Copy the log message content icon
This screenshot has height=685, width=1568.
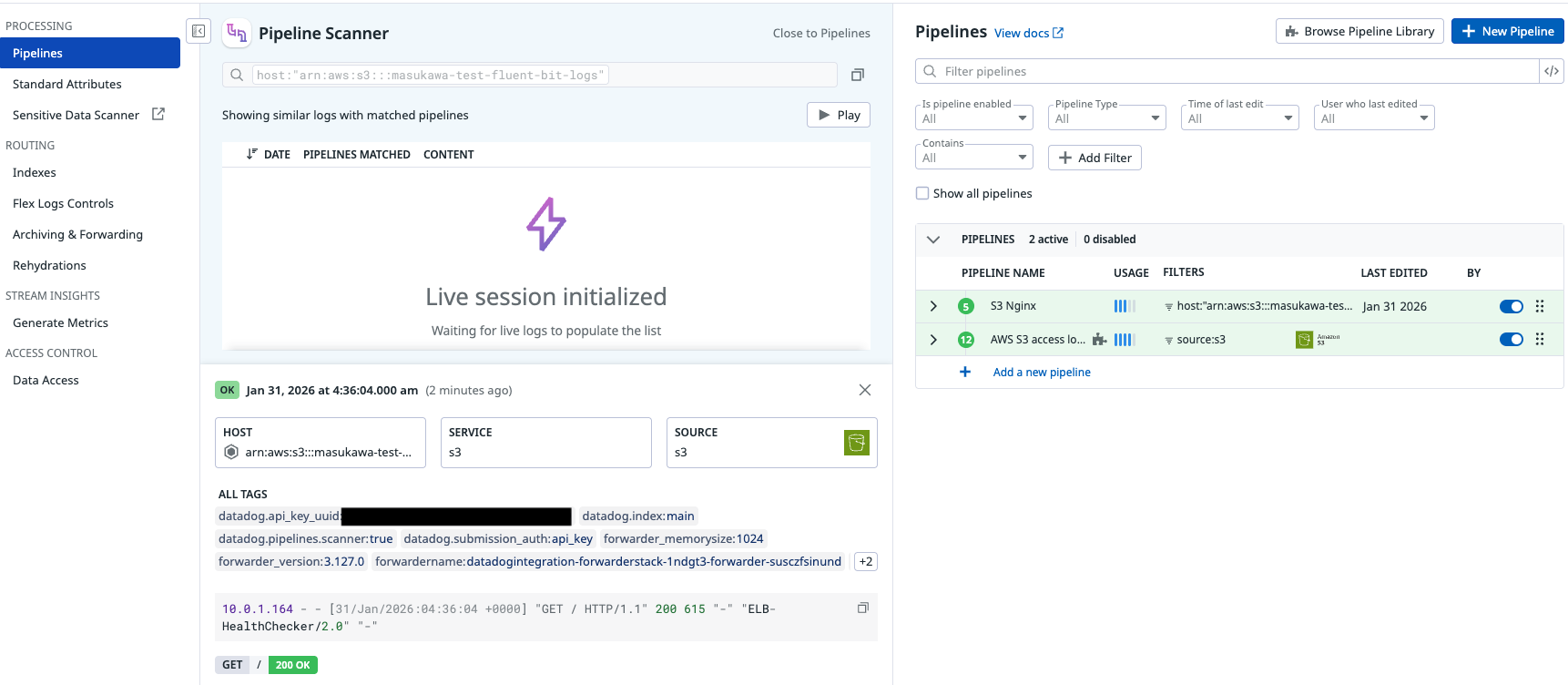click(x=862, y=608)
